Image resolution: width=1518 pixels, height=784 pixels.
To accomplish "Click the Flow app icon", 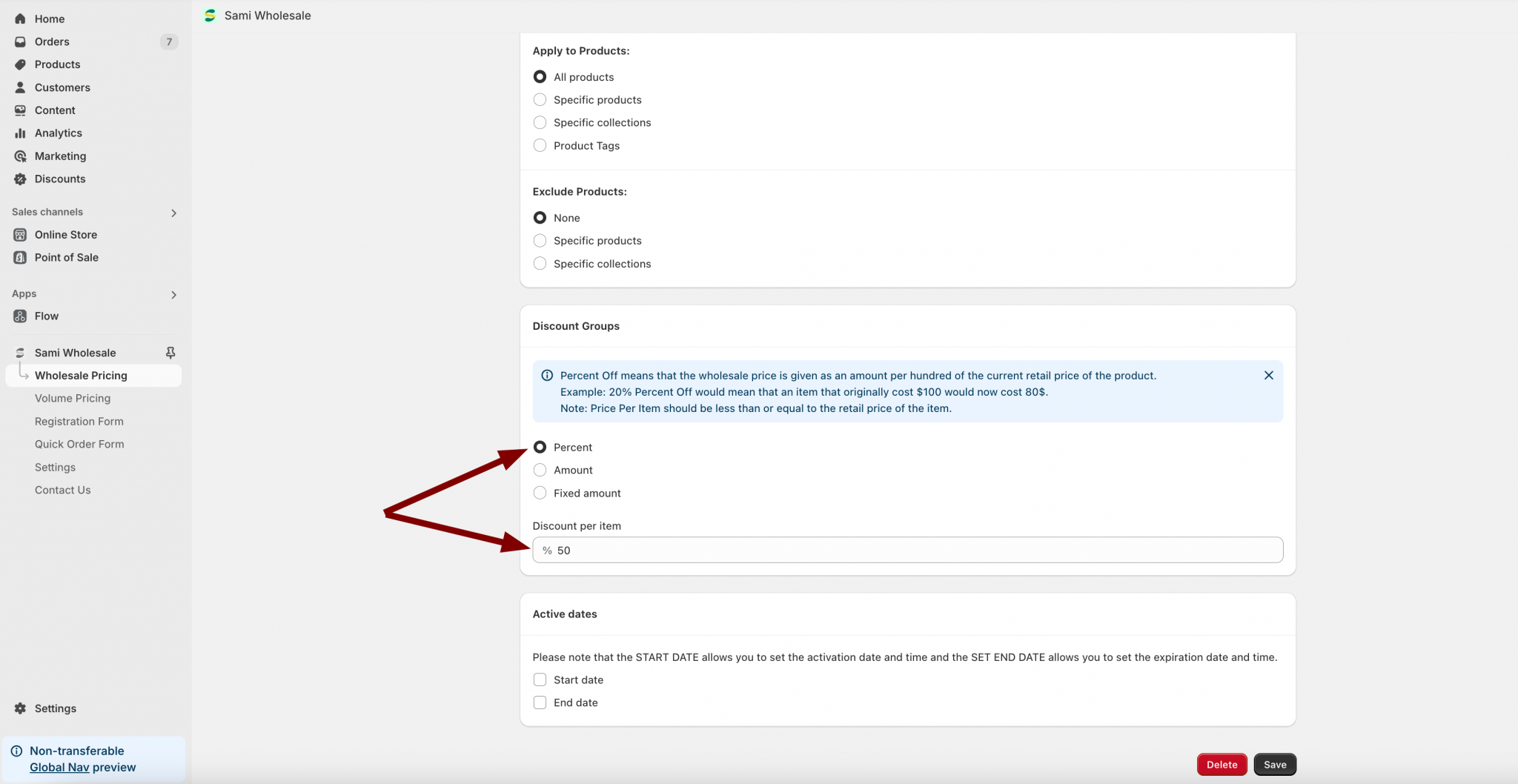I will [20, 316].
